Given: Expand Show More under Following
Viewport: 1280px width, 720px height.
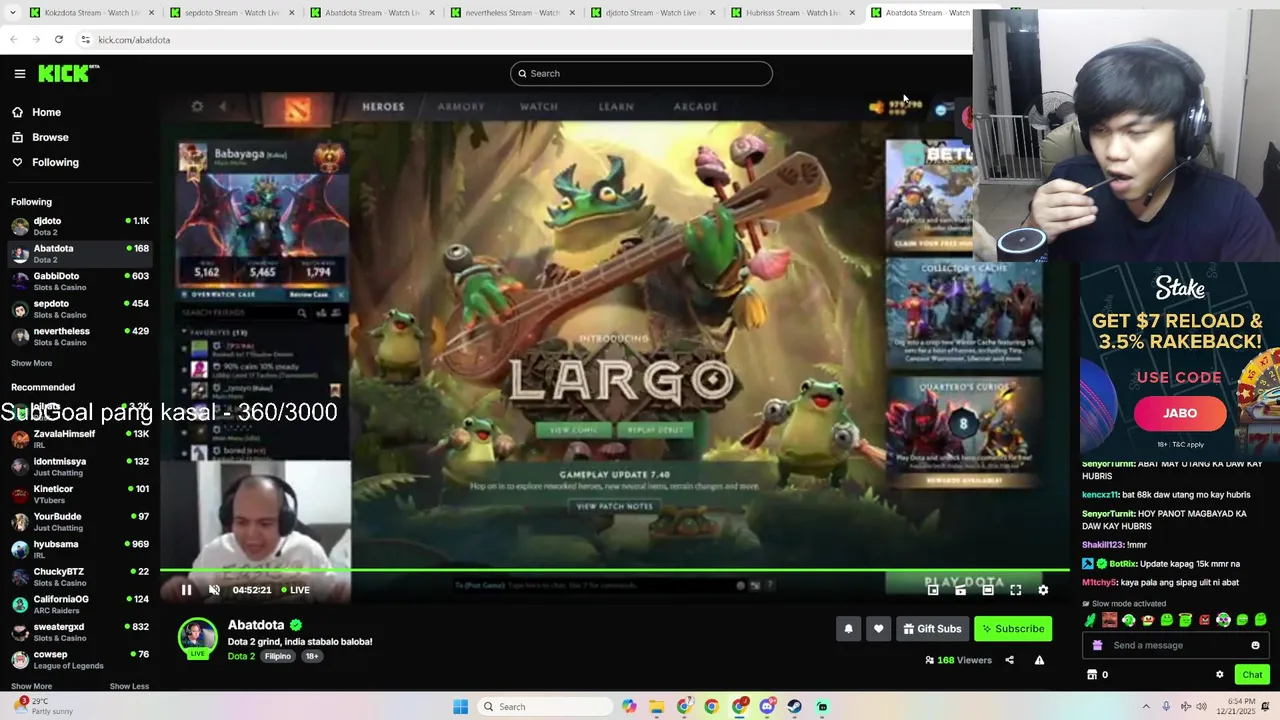Looking at the screenshot, I should point(31,363).
